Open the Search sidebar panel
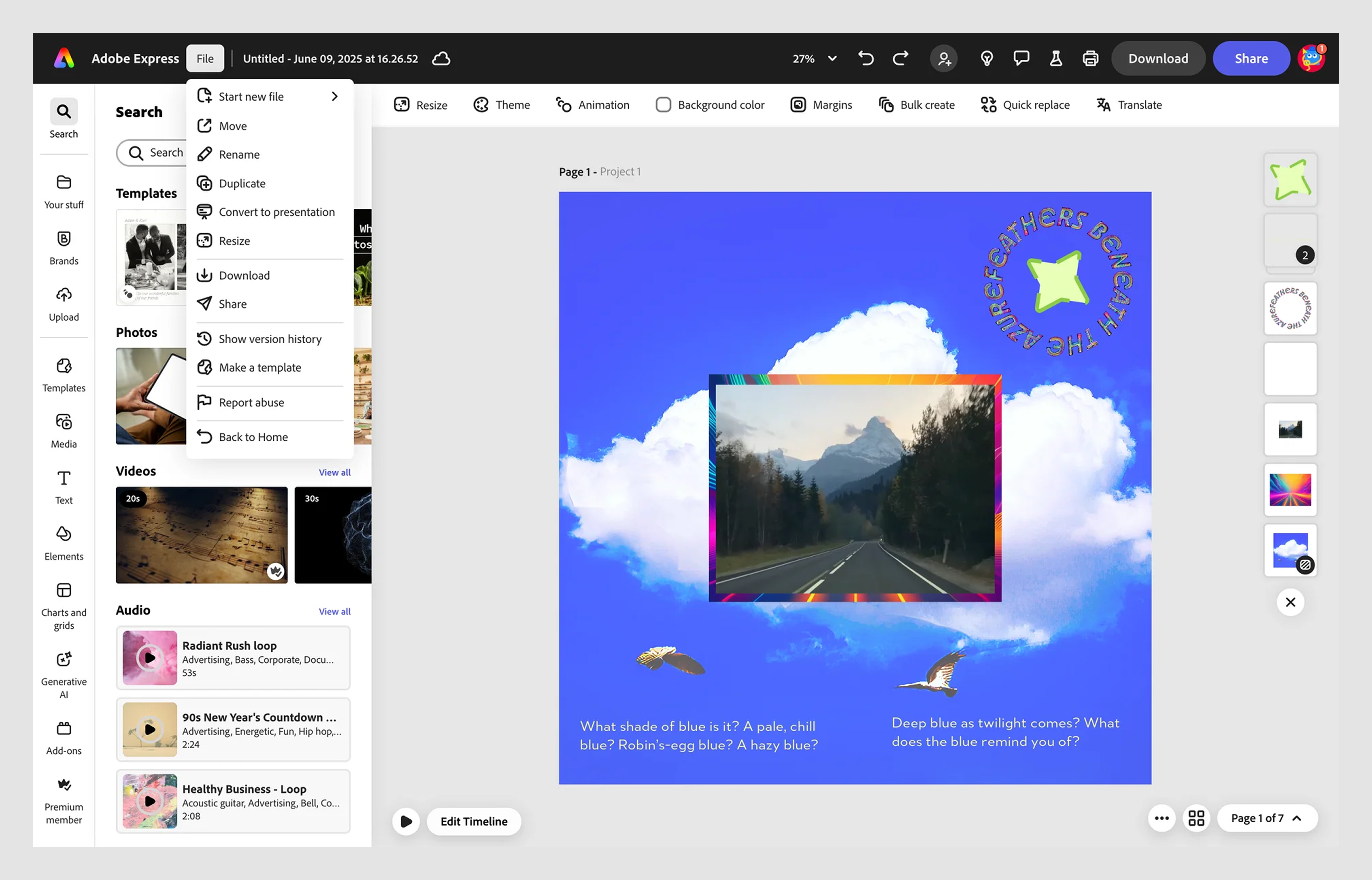 63,118
